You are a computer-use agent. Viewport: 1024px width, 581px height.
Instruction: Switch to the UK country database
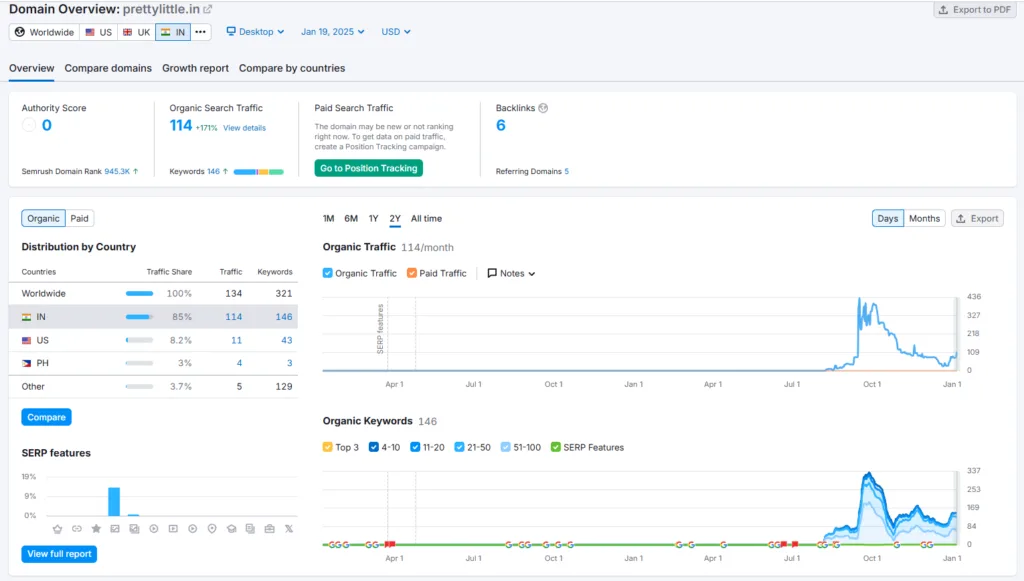(136, 32)
